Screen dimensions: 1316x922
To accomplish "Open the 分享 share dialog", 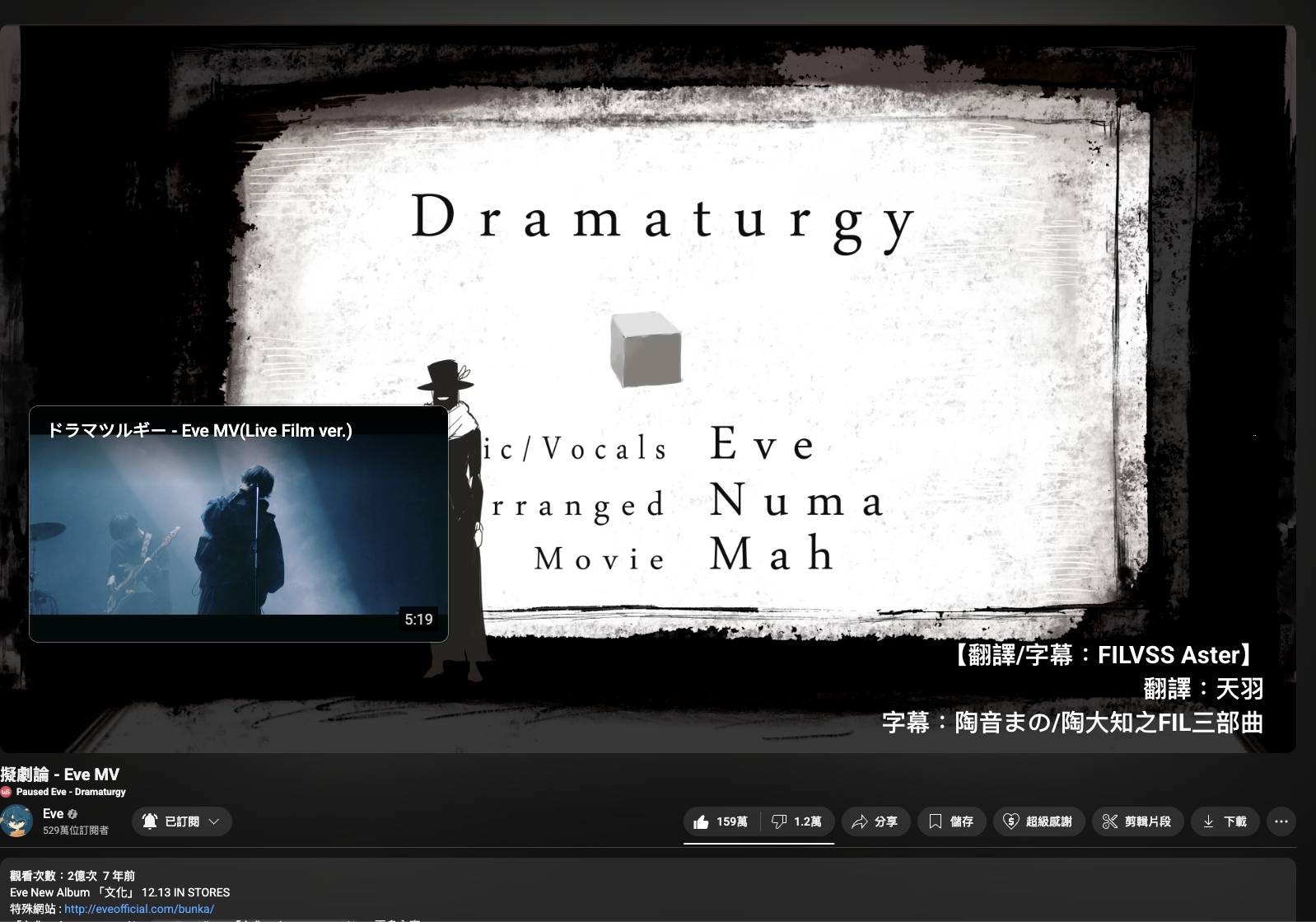I will (875, 821).
